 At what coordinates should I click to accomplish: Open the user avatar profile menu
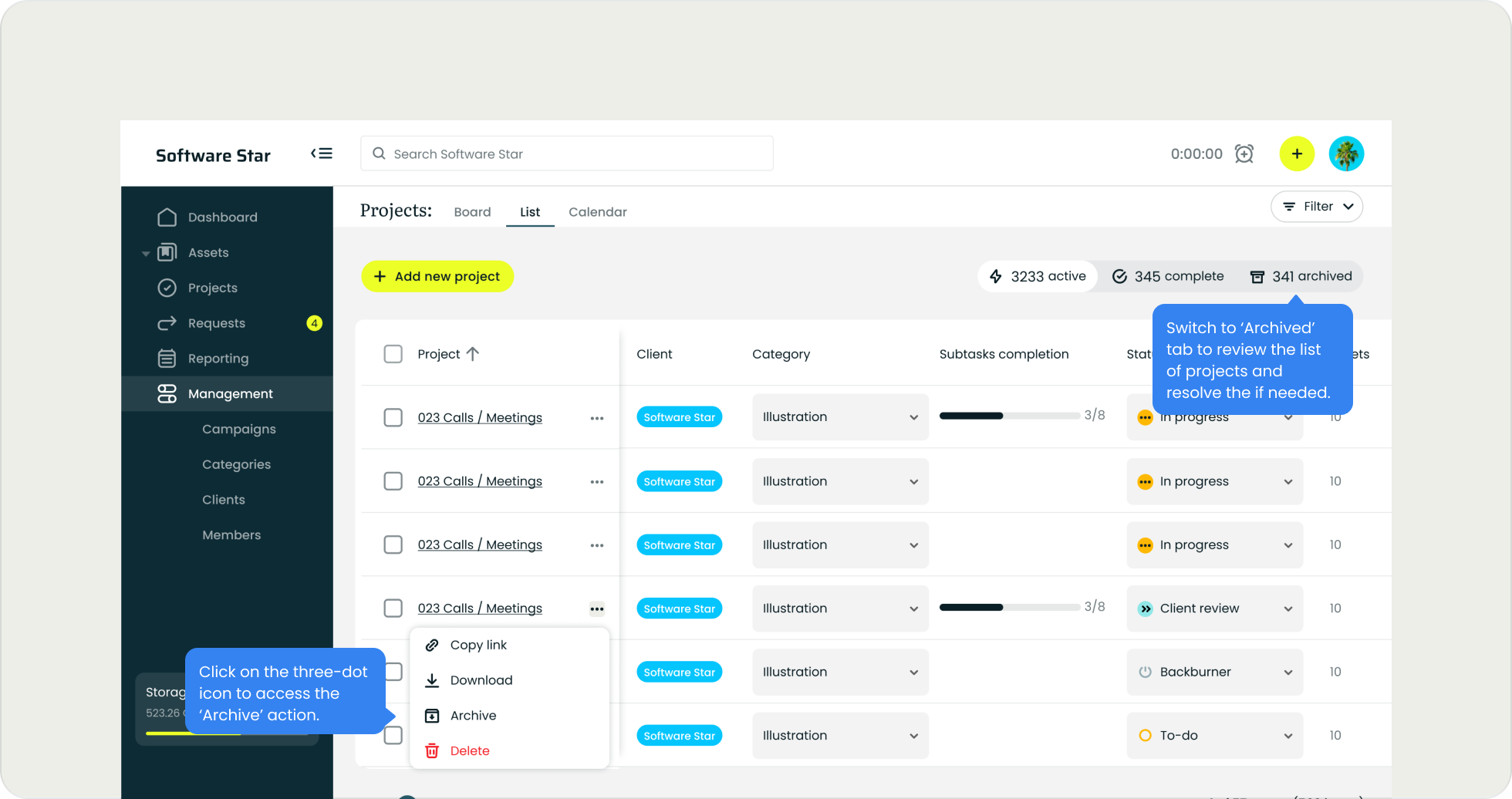pos(1346,153)
